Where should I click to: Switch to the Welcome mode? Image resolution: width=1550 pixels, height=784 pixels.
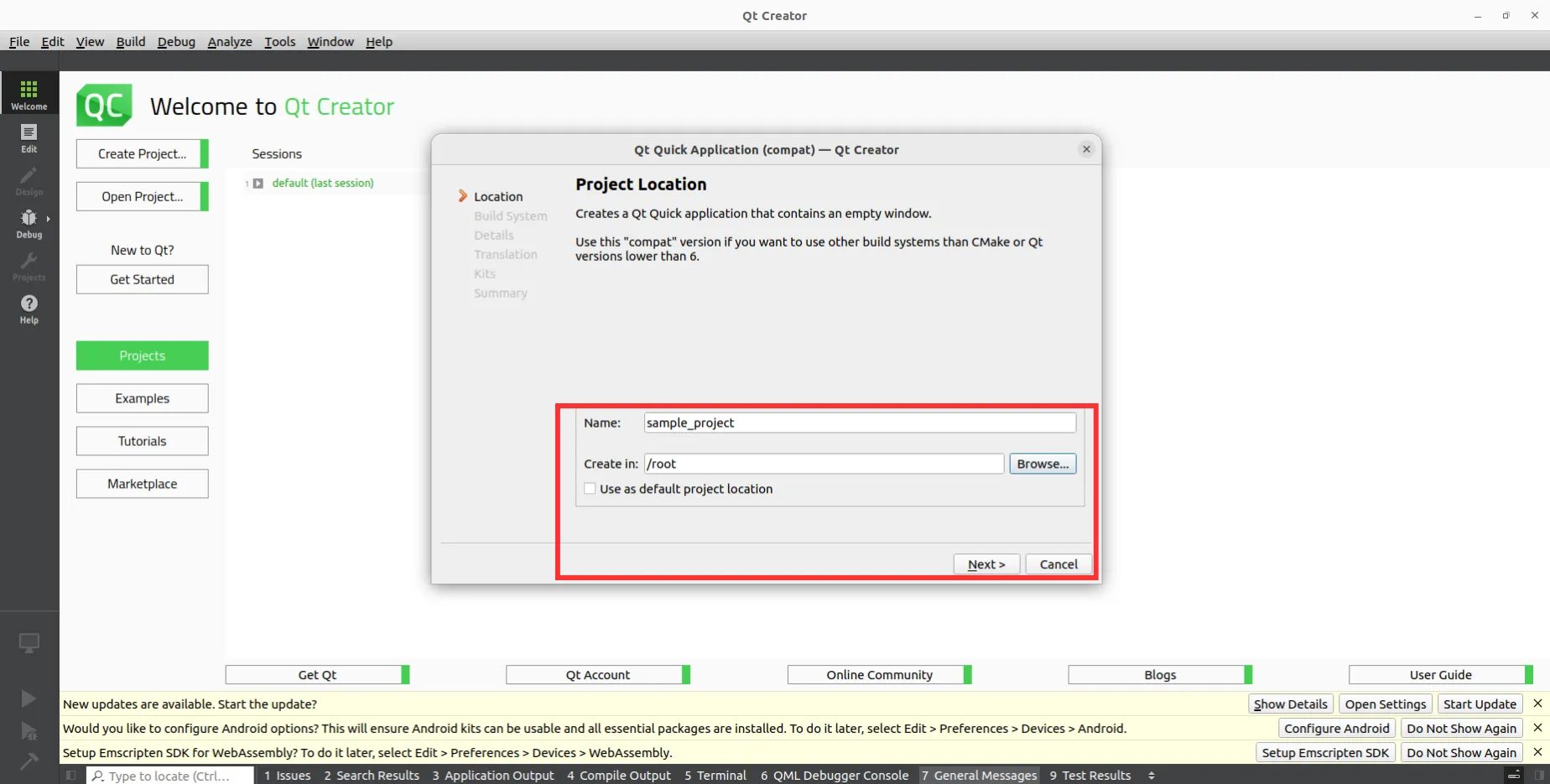[x=29, y=92]
